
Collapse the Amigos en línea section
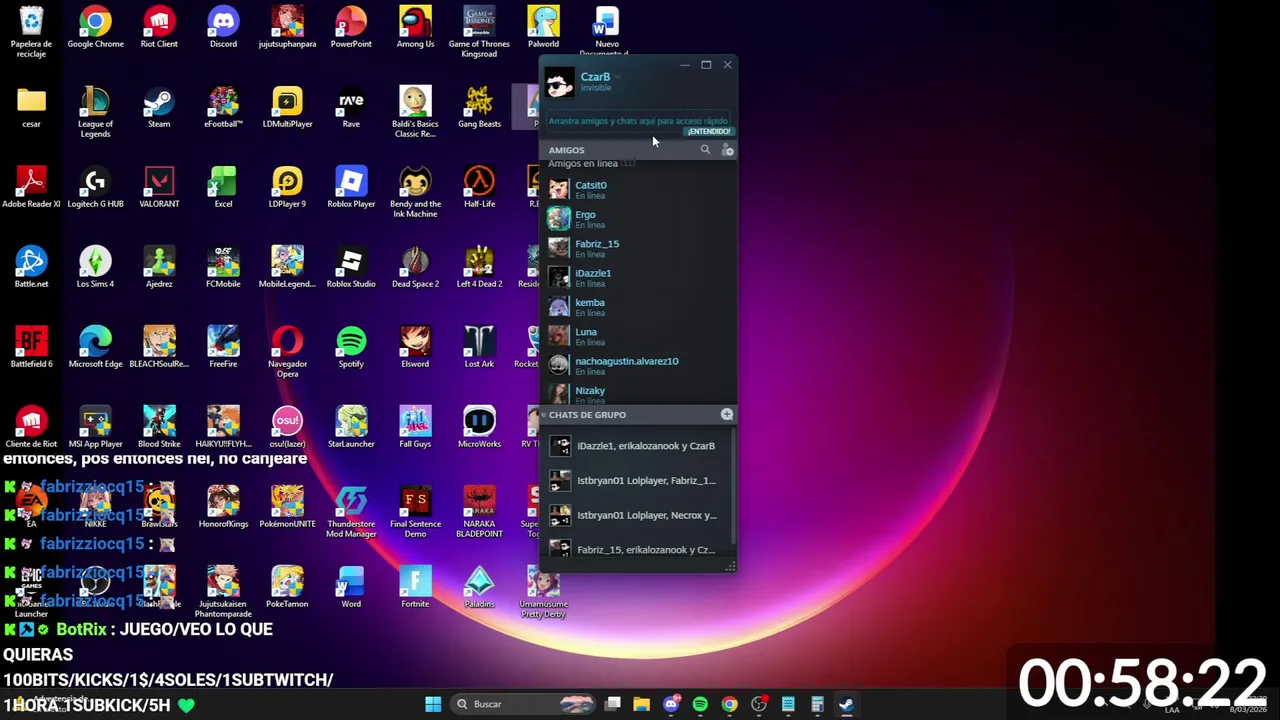[x=591, y=163]
